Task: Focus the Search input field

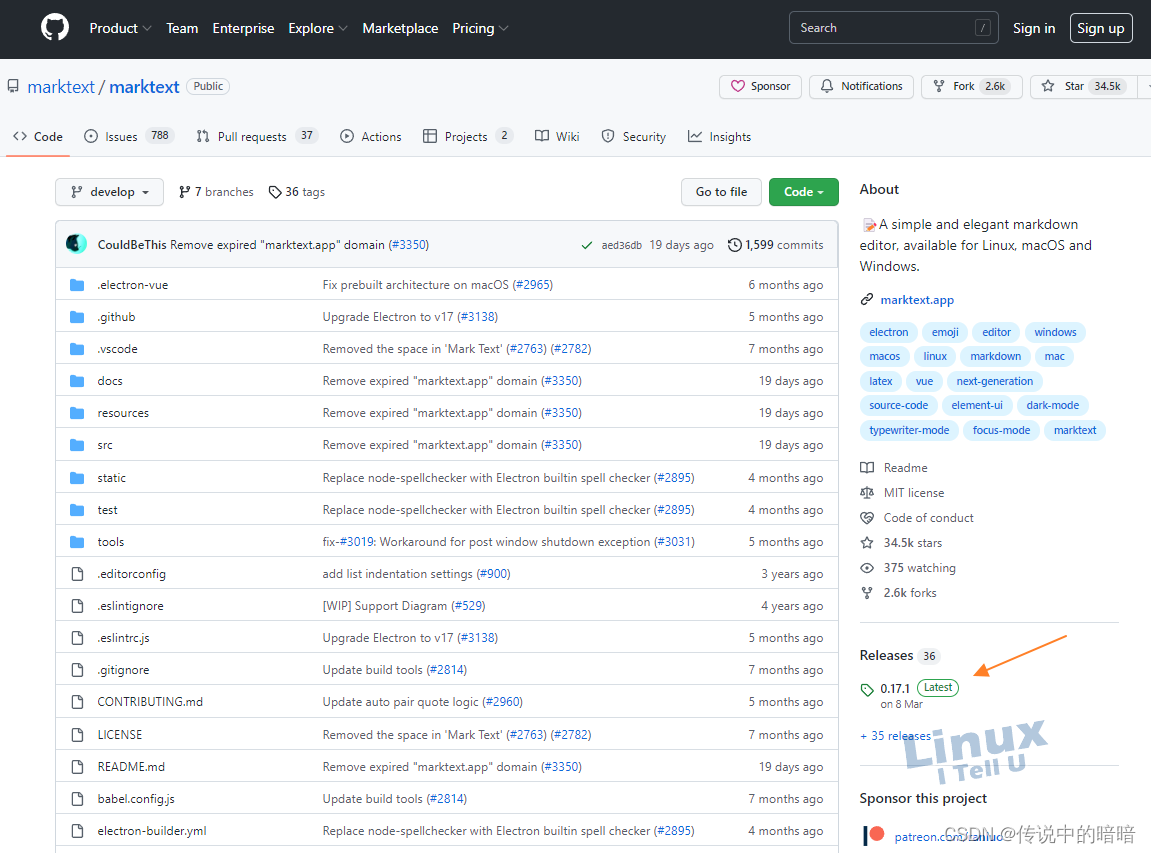Action: [x=893, y=28]
